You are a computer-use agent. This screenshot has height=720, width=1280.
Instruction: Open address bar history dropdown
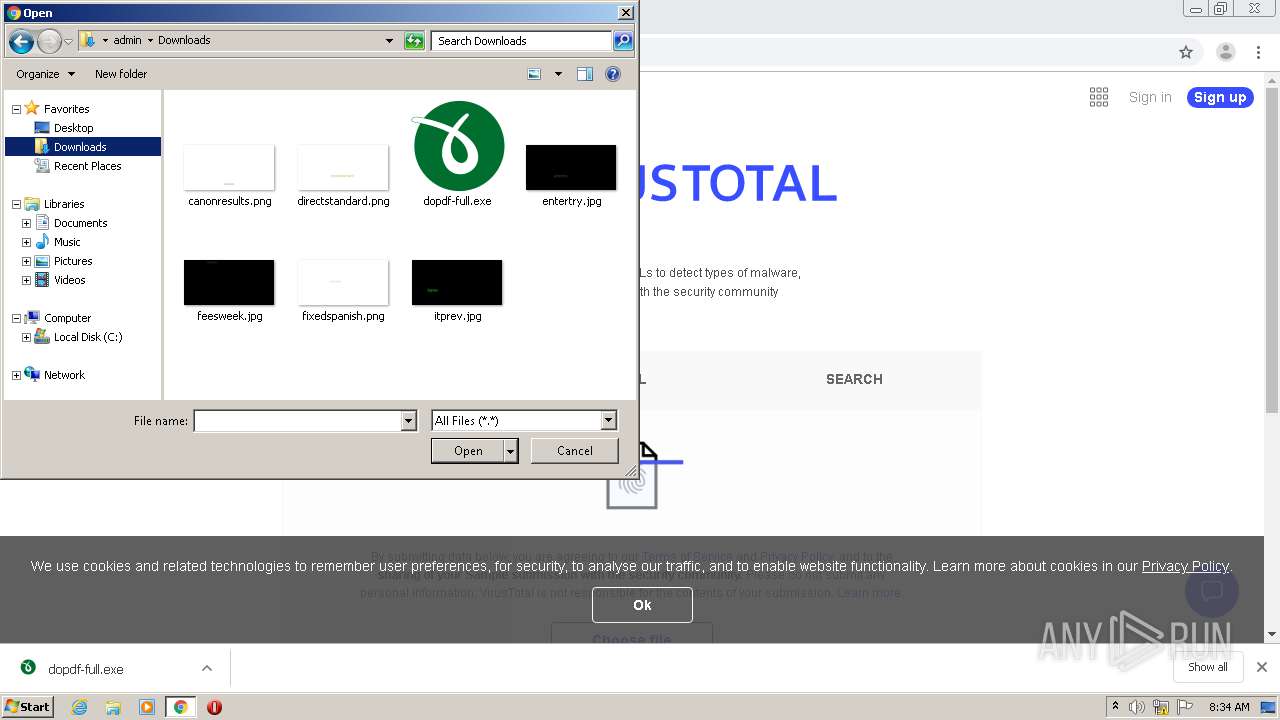389,41
